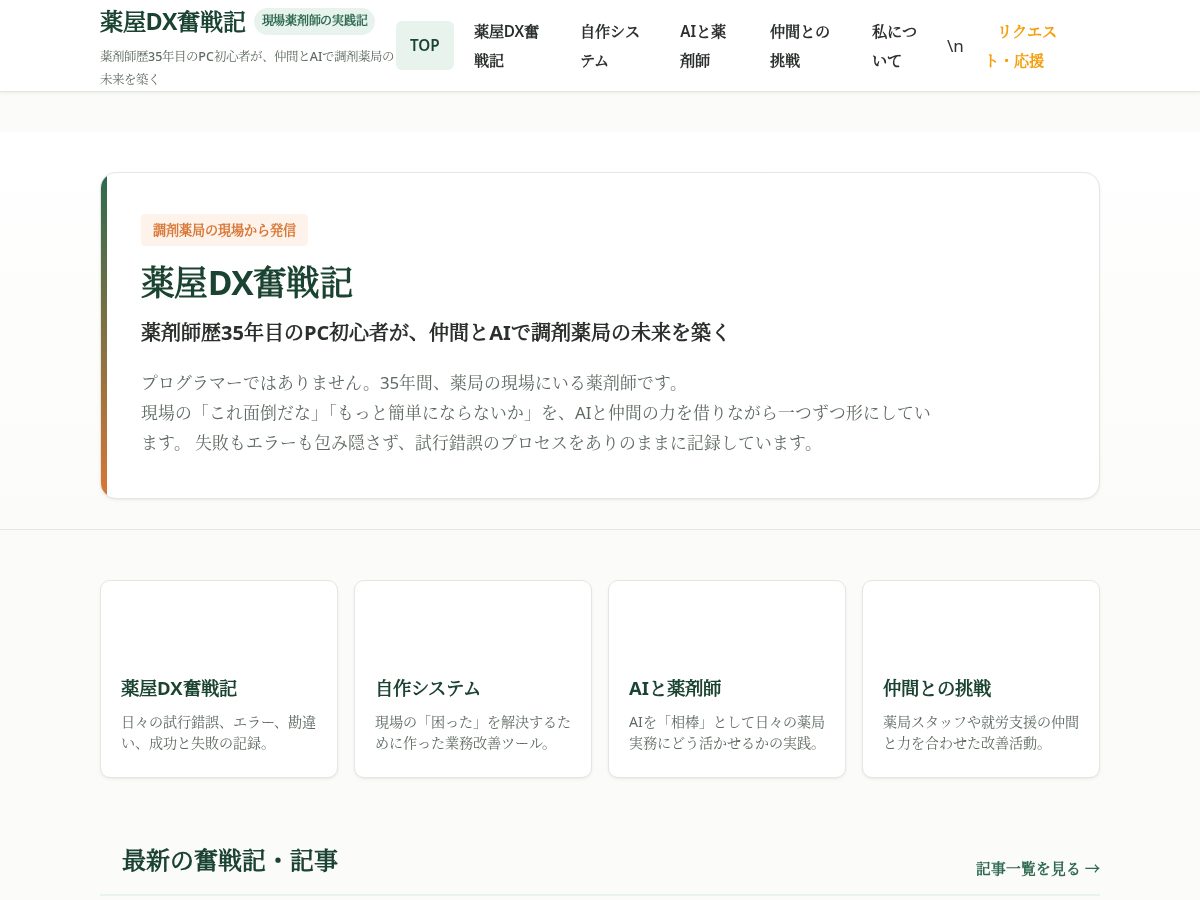Click the 最新の奮戦記・記事 section heading
This screenshot has height=900, width=1200.
[230, 860]
